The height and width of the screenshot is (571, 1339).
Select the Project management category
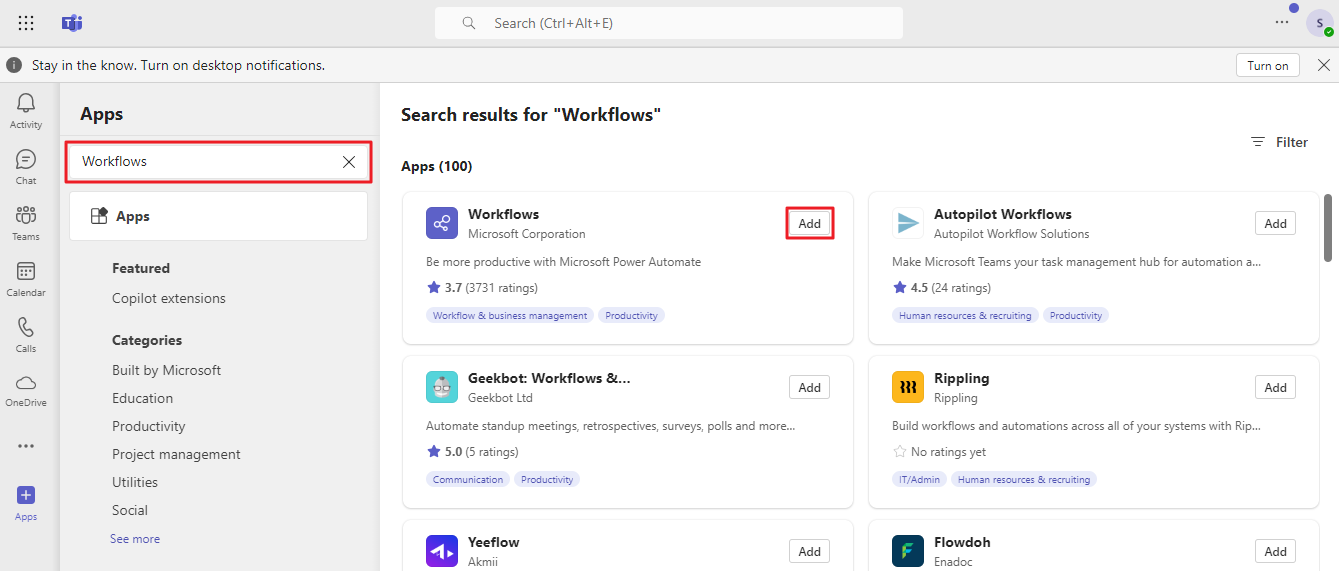coord(176,454)
